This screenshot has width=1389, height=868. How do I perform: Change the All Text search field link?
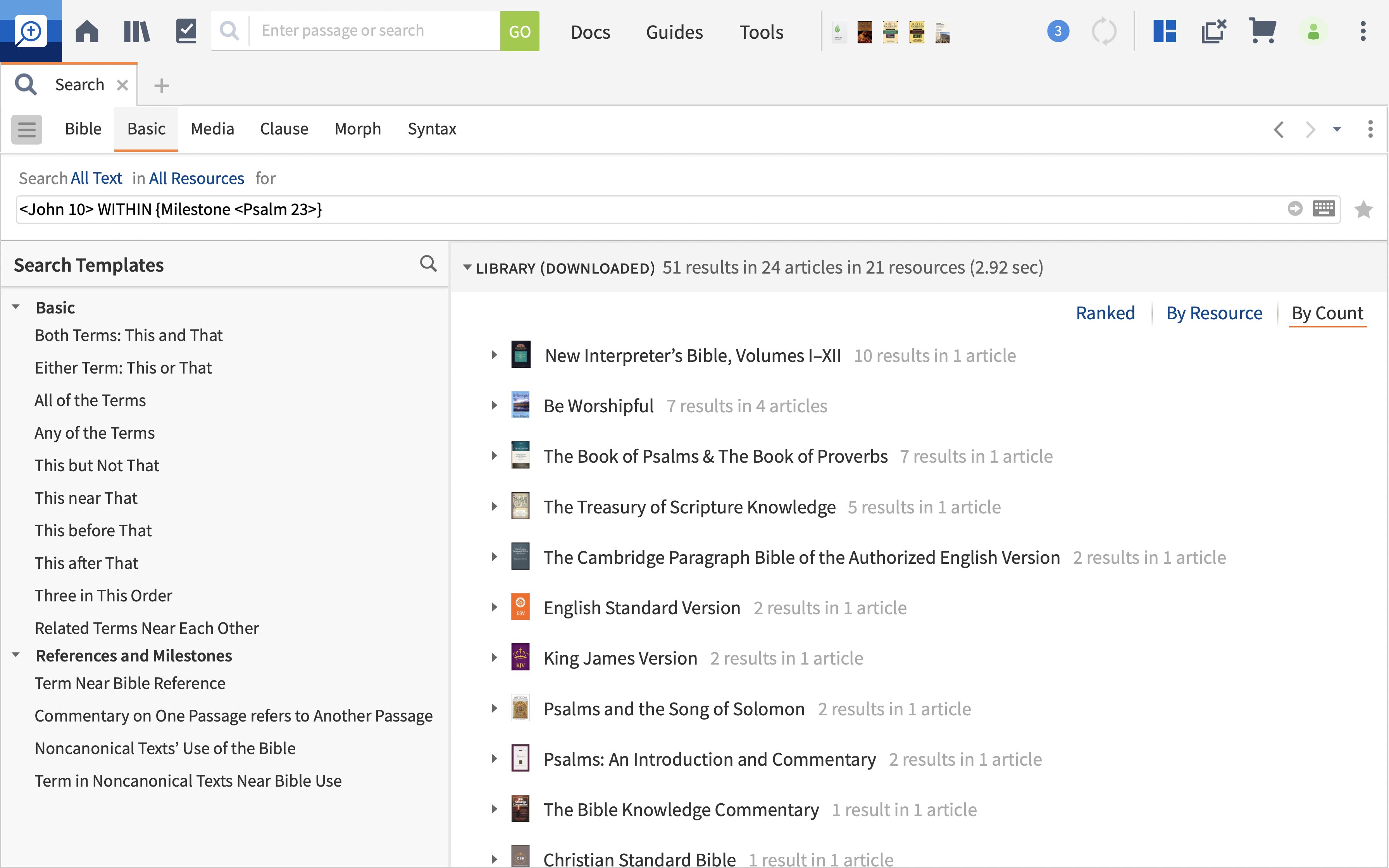tap(97, 179)
